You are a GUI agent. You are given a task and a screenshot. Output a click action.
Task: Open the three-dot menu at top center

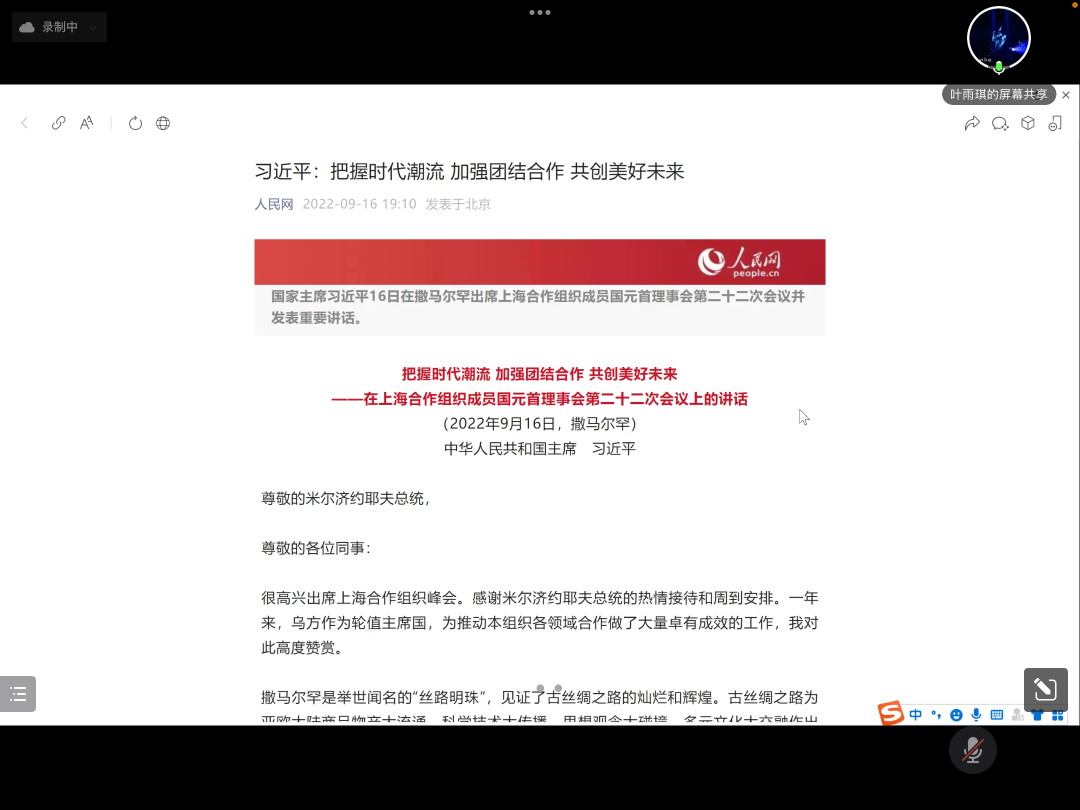(x=540, y=13)
